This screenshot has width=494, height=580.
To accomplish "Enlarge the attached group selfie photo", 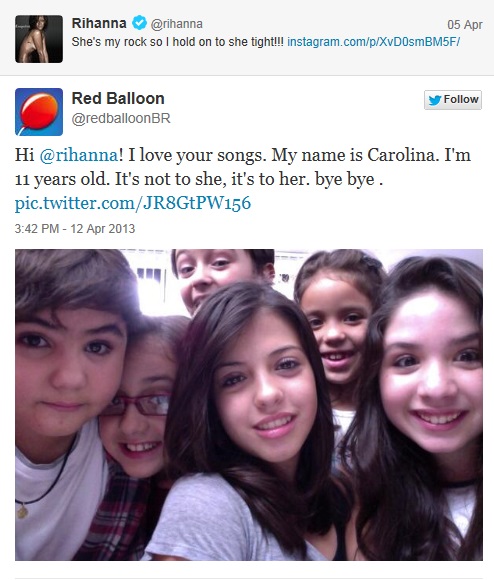I will click(x=249, y=405).
